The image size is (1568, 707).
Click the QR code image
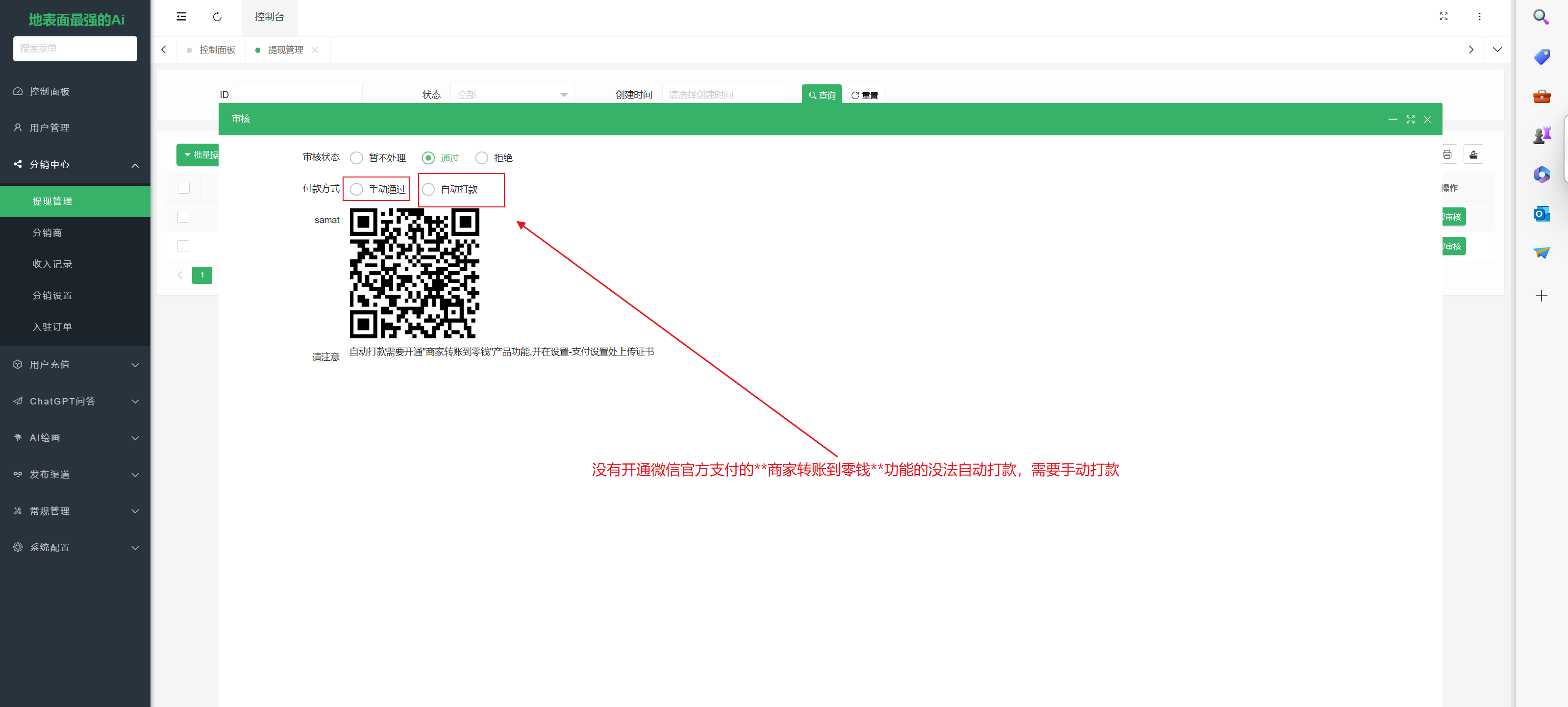point(415,274)
